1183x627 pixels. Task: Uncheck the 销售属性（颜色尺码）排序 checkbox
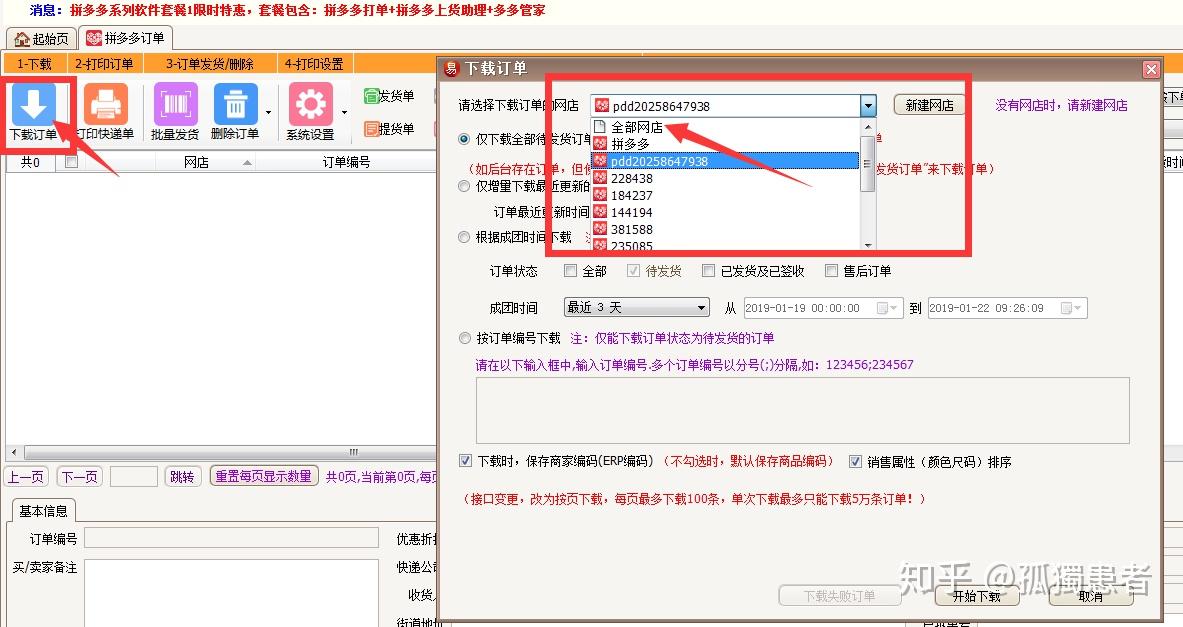tap(857, 461)
